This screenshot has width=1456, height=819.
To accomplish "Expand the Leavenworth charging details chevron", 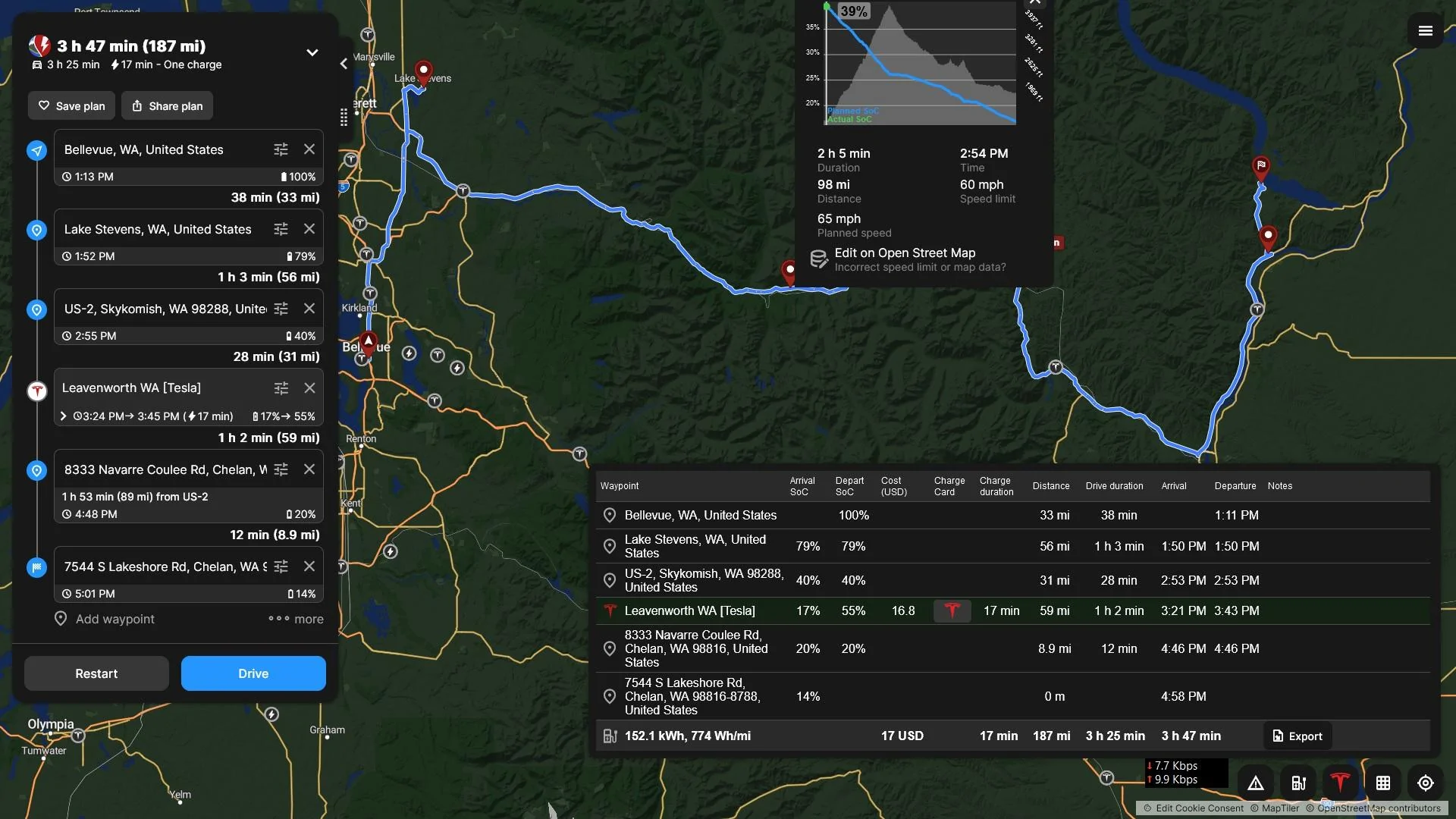I will coord(64,416).
